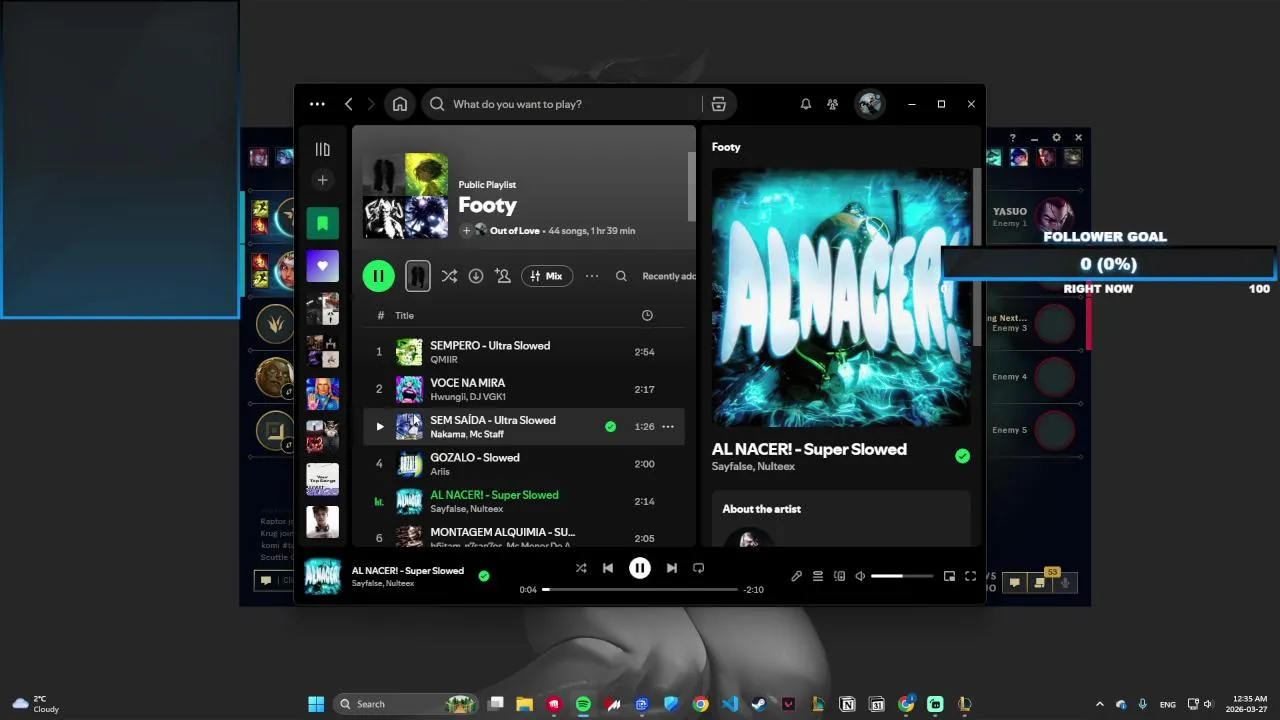Open the 'Recently added' sort dropdown
Screen dimensions: 1280x720
[668, 276]
